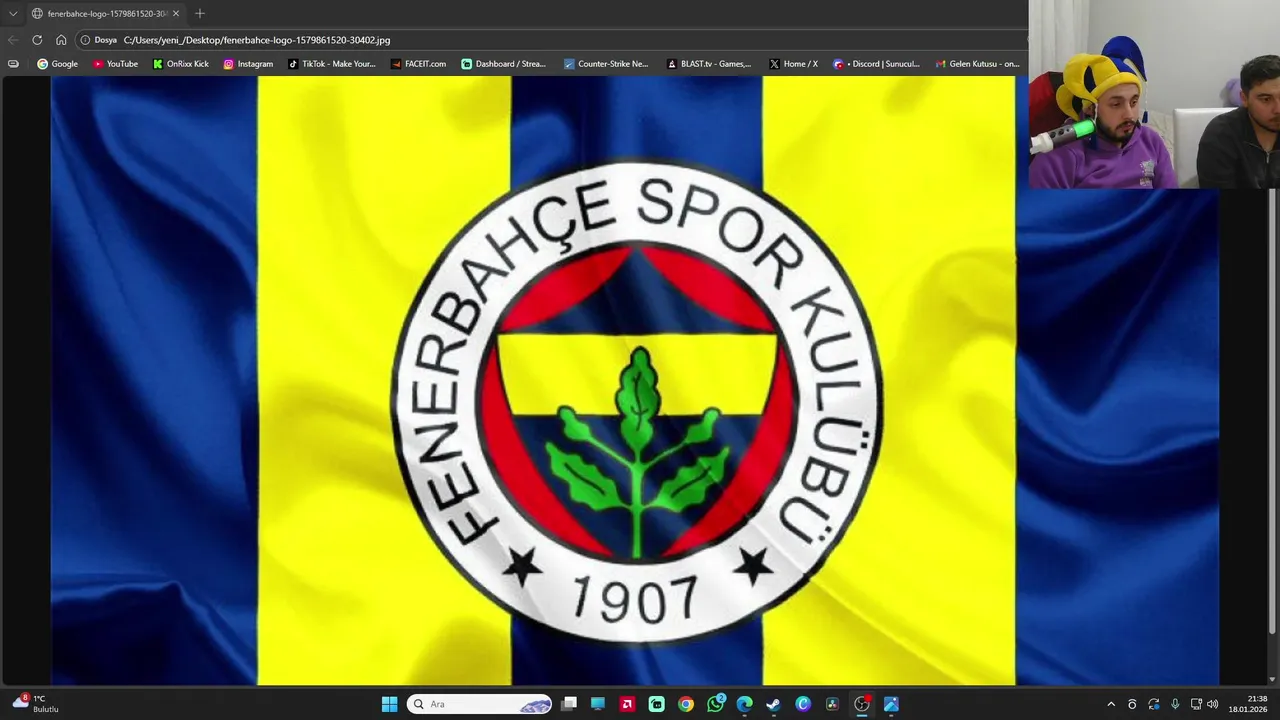Open the monitor app icon in the taskbar
The width and height of the screenshot is (1280, 720).
[598, 704]
